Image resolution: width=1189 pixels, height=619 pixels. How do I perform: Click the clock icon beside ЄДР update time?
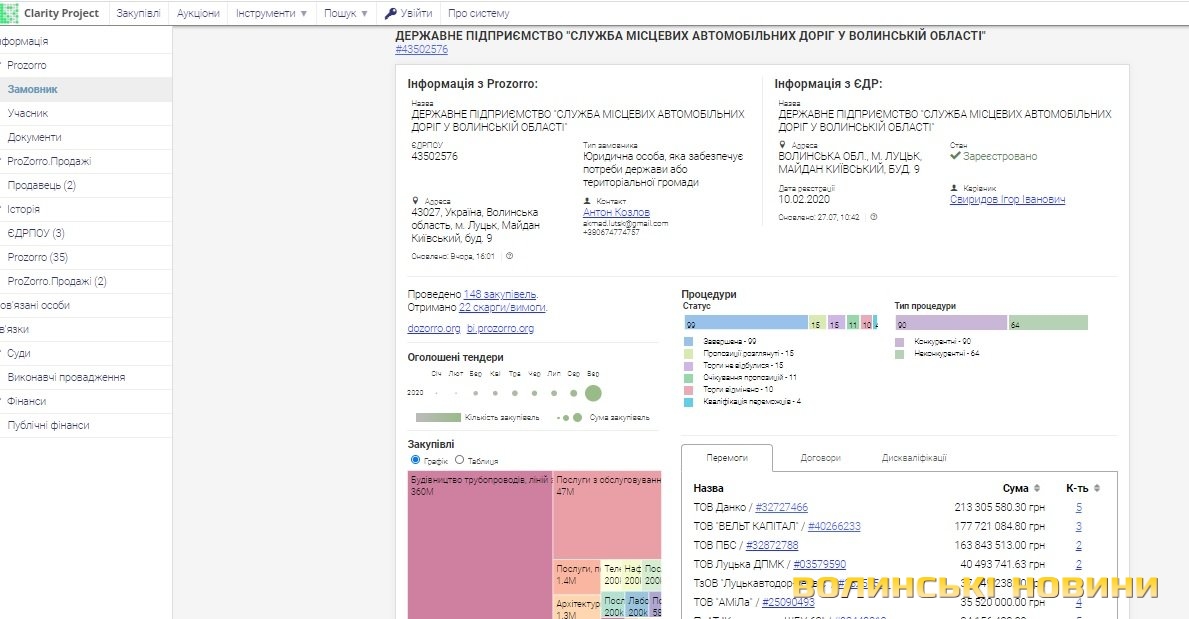pyautogui.click(x=873, y=217)
